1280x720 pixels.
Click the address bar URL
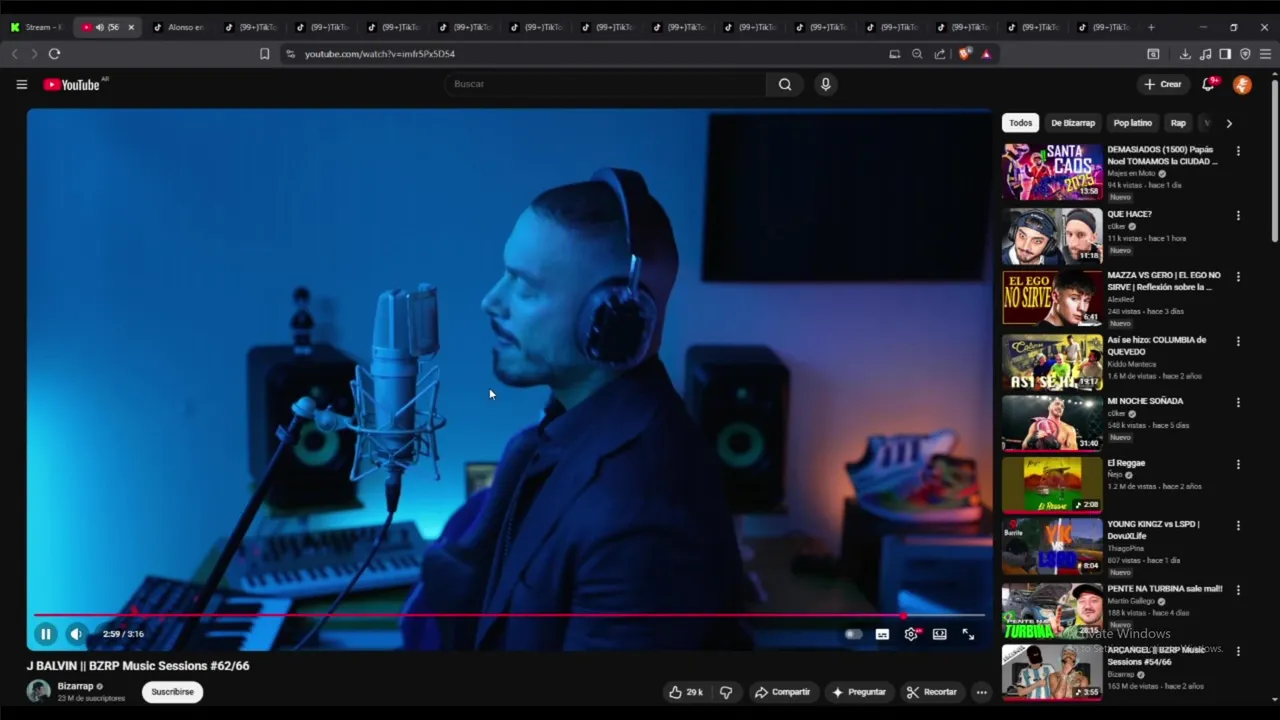[x=379, y=54]
